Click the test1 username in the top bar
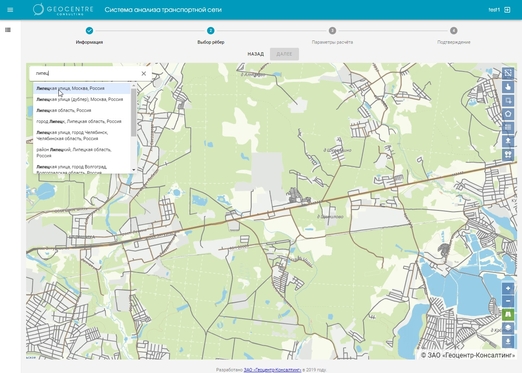 tap(494, 10)
